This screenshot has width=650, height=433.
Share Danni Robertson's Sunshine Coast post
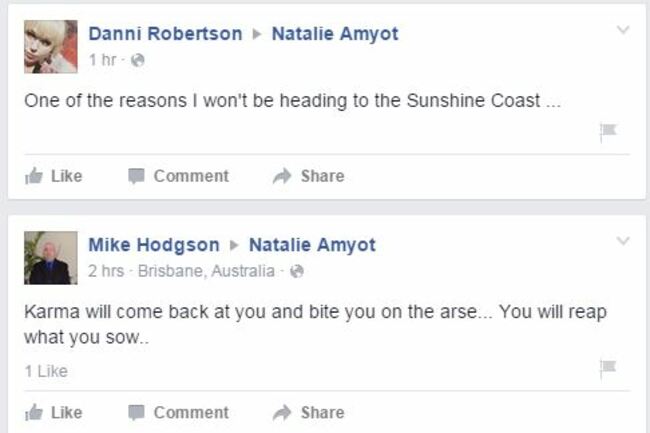308,176
